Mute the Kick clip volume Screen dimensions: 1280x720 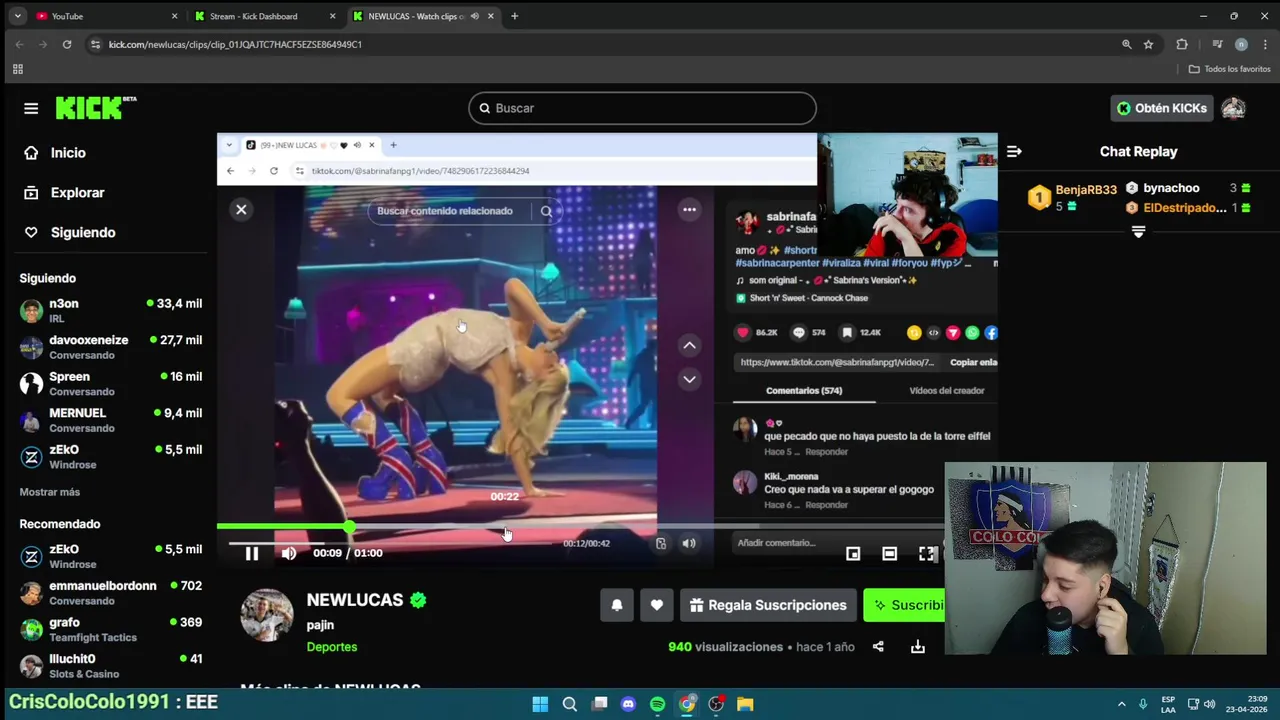[x=289, y=553]
